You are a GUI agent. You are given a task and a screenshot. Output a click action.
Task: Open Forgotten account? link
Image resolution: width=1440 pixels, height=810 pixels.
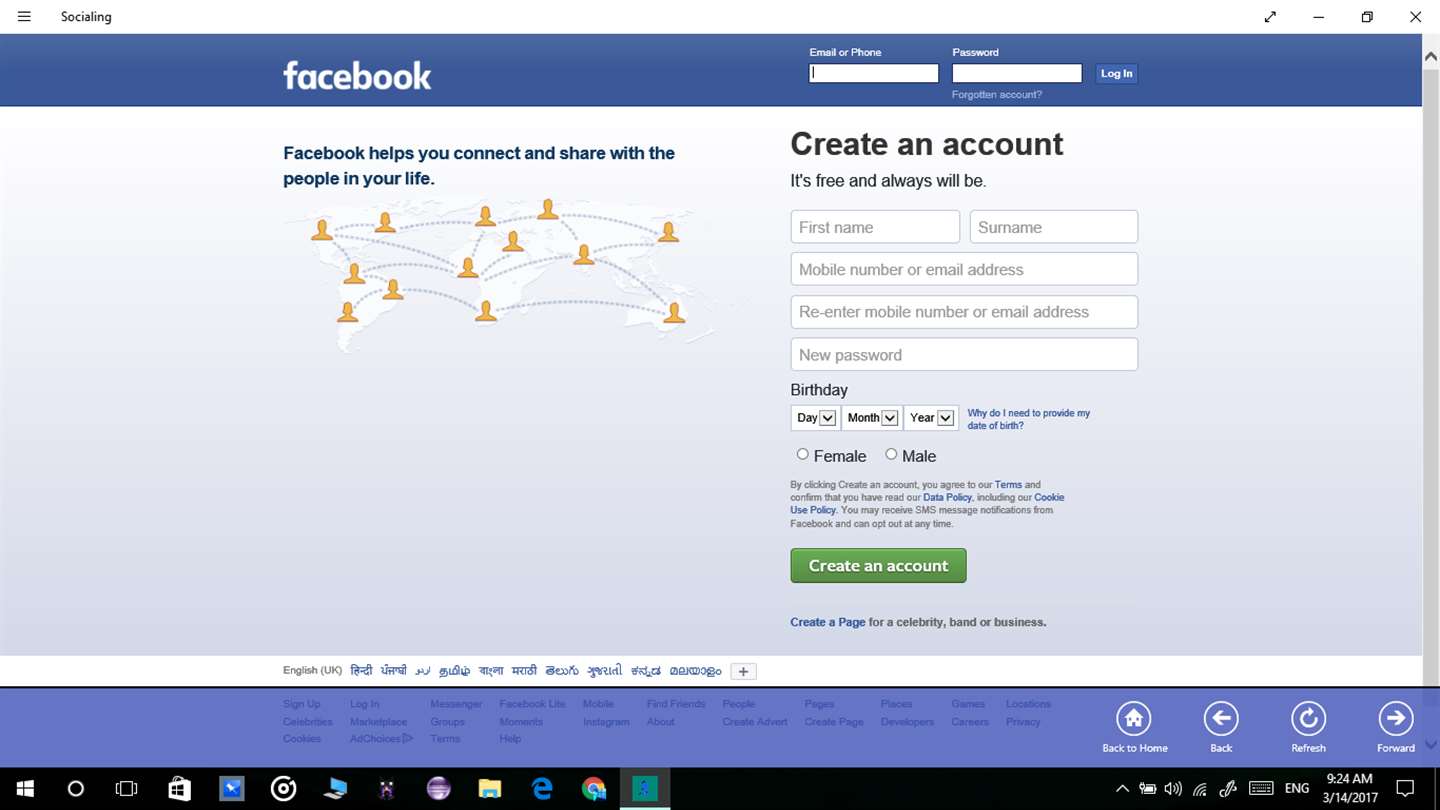point(997,95)
